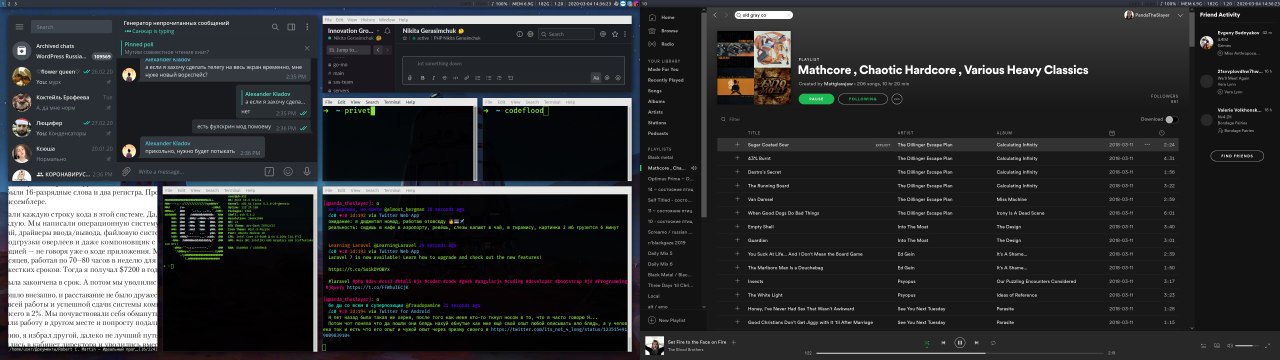Skip to next track in Spotify
Screen dimensions: 1280x360
point(977,342)
